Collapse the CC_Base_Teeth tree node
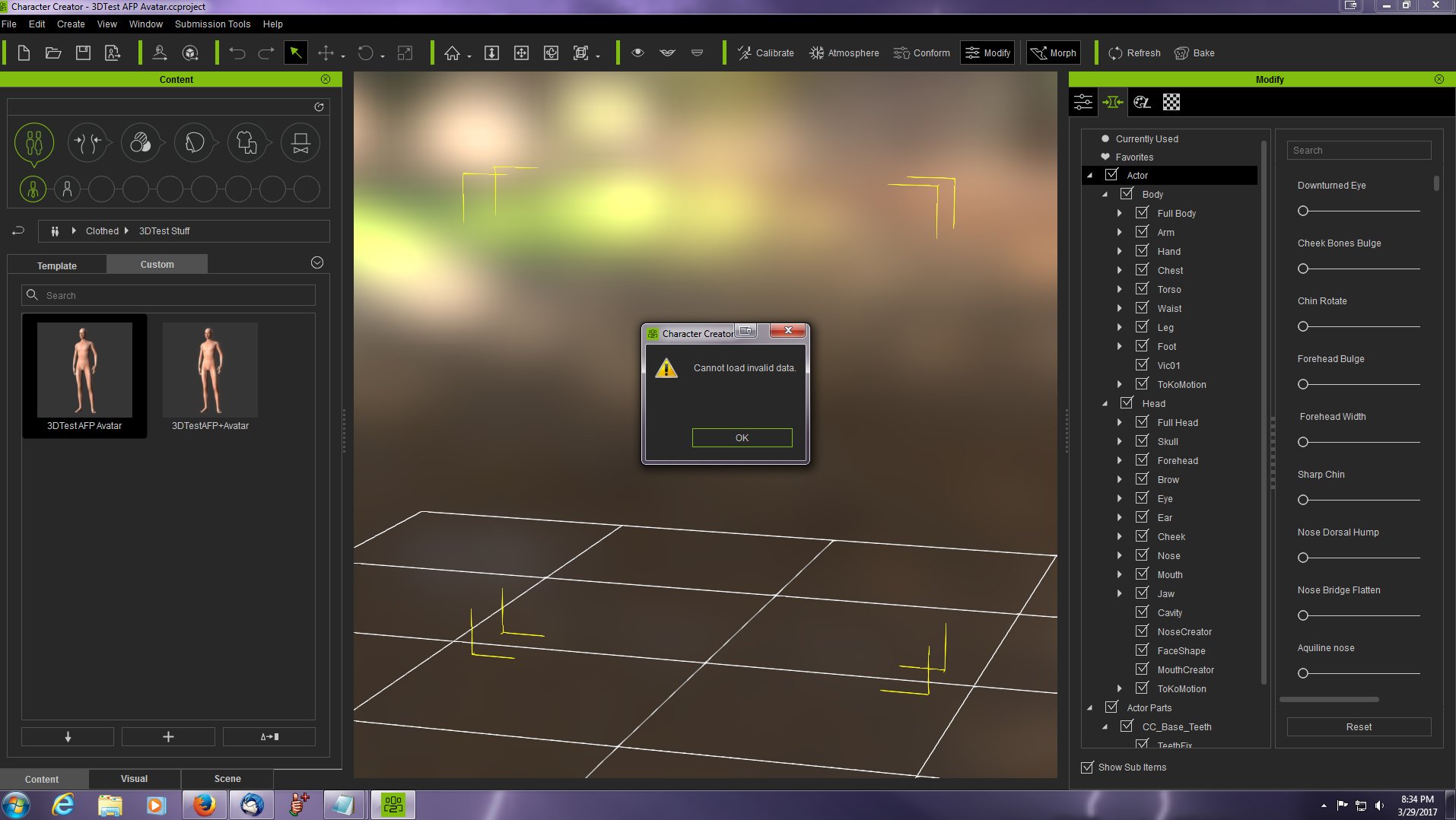 coord(1105,727)
